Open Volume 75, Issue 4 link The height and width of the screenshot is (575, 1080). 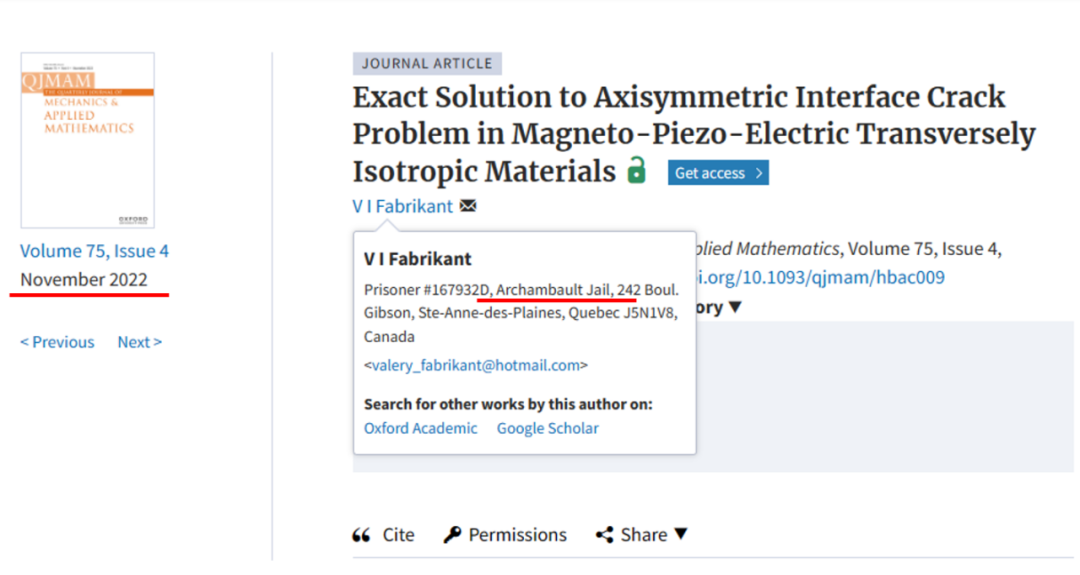point(94,251)
